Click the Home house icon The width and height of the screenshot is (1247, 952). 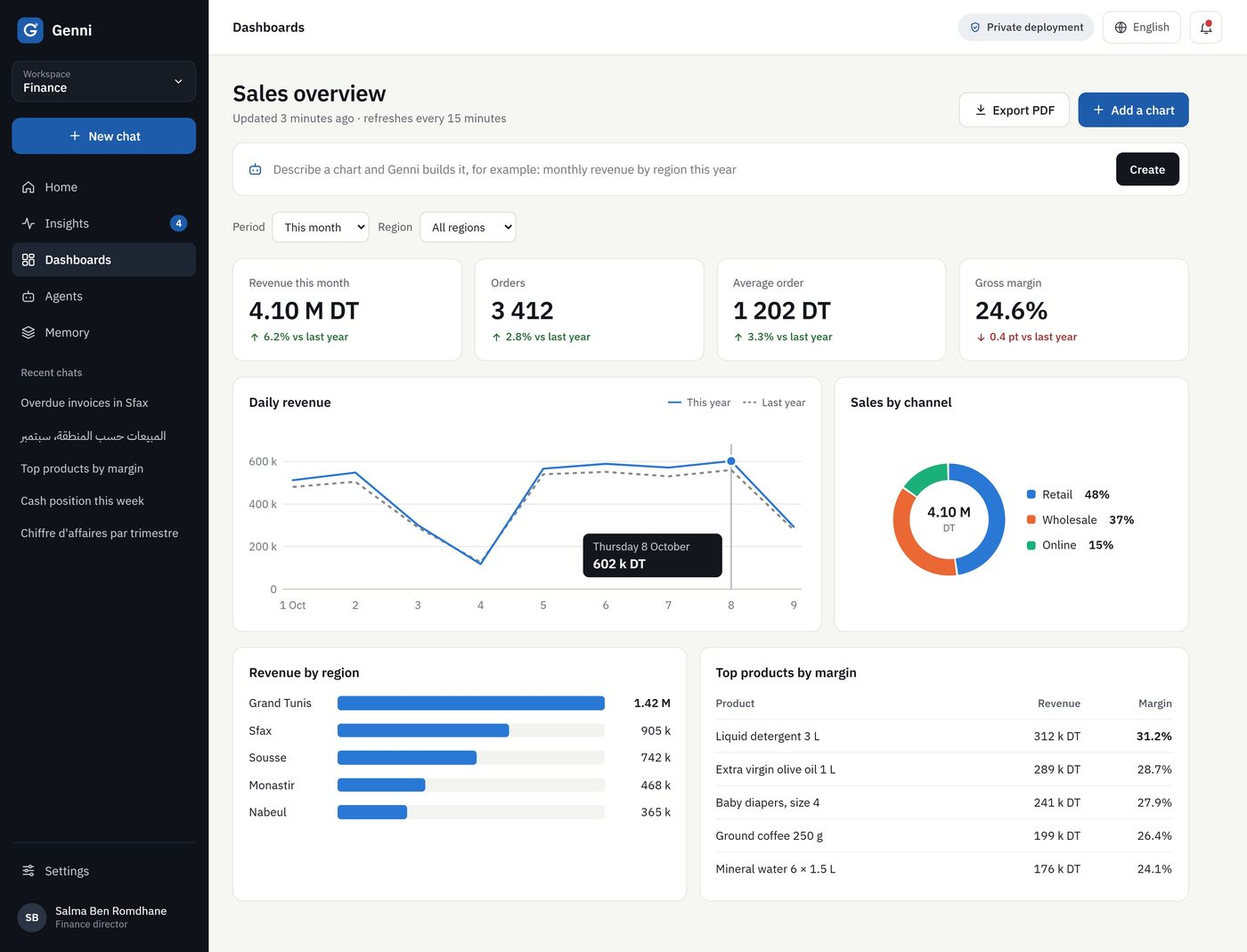click(29, 187)
